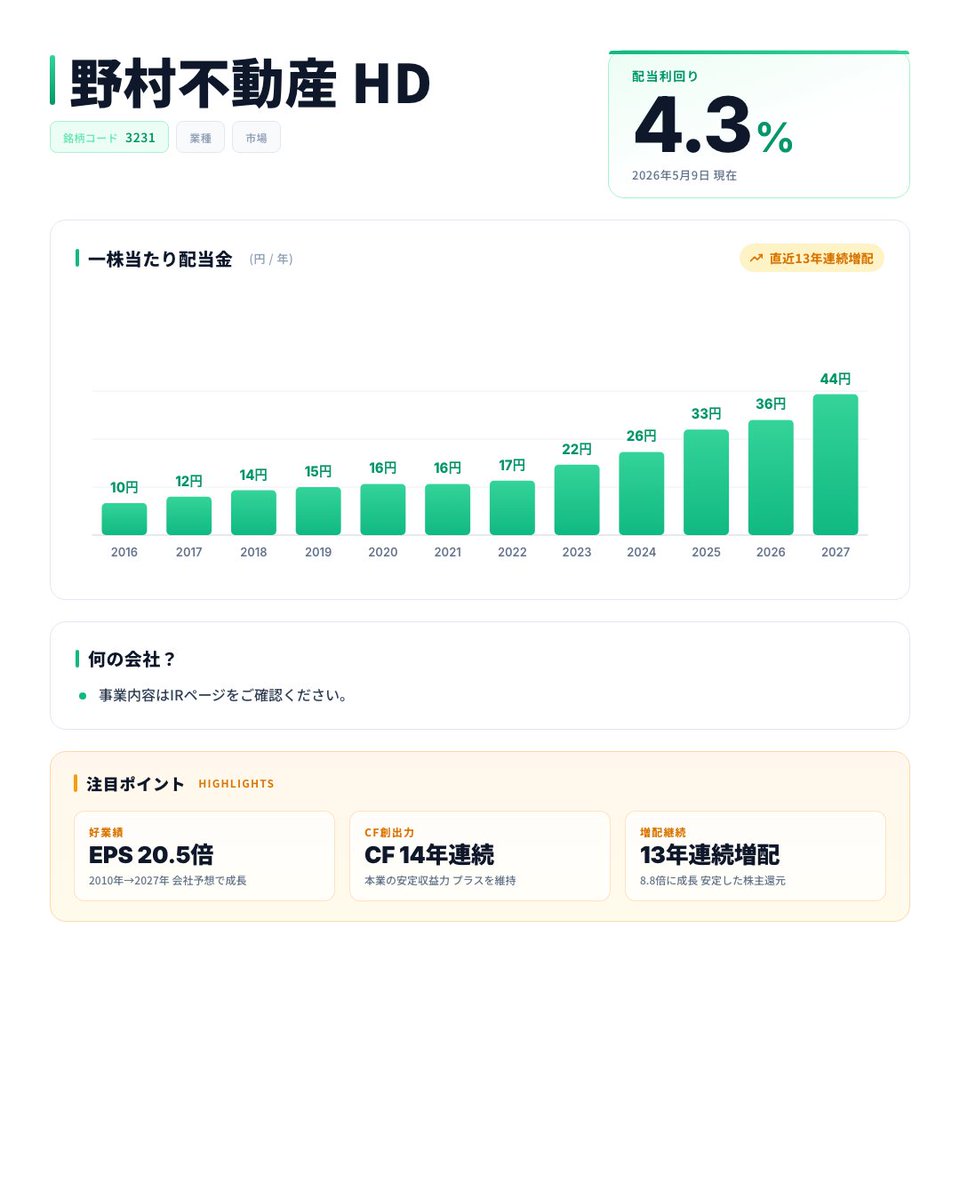The width and height of the screenshot is (960, 1200).
Task: Click the 2010年→2027年 description text
Action: pos(168,881)
